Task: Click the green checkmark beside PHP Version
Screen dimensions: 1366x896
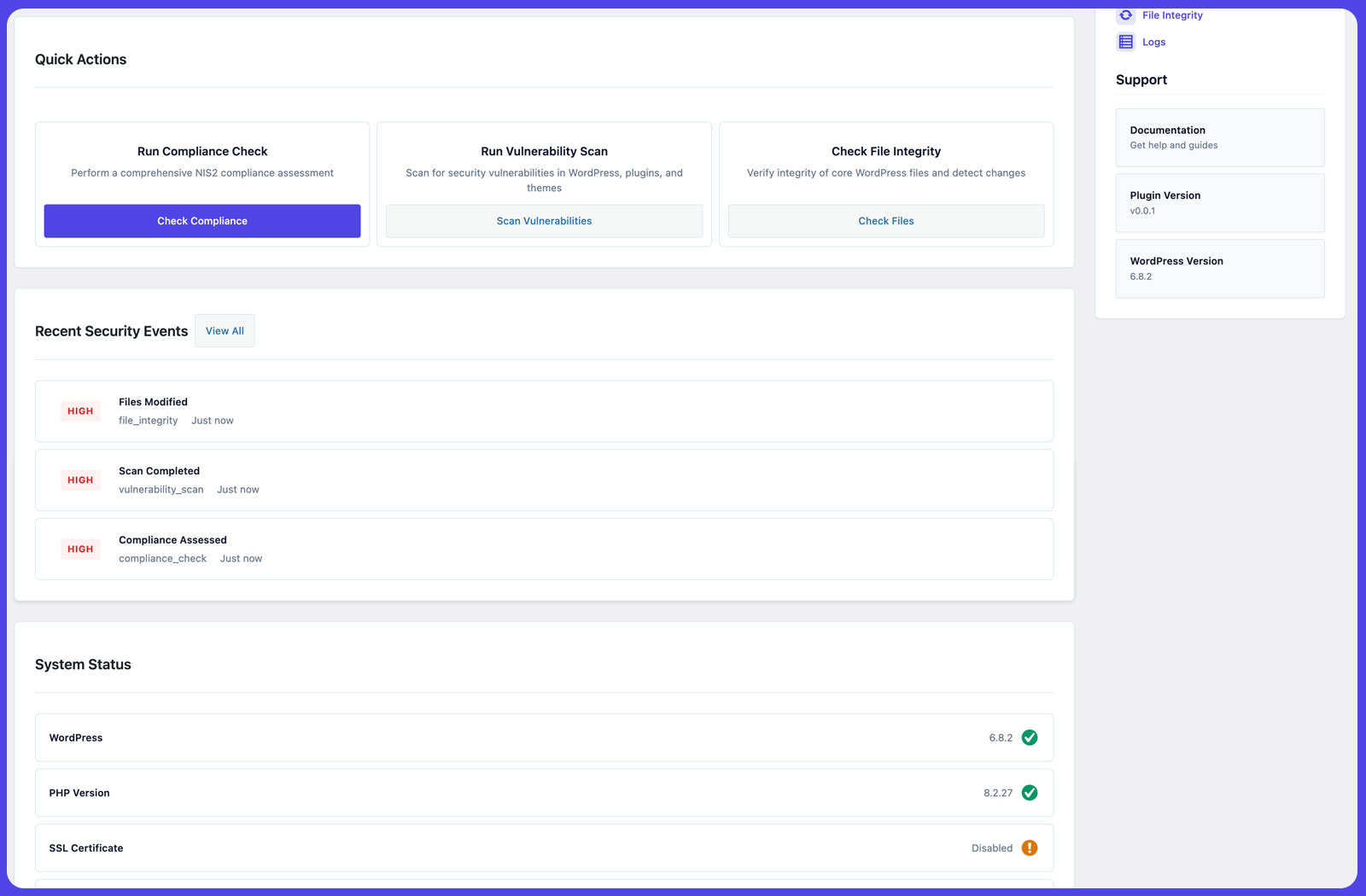Action: point(1030,793)
